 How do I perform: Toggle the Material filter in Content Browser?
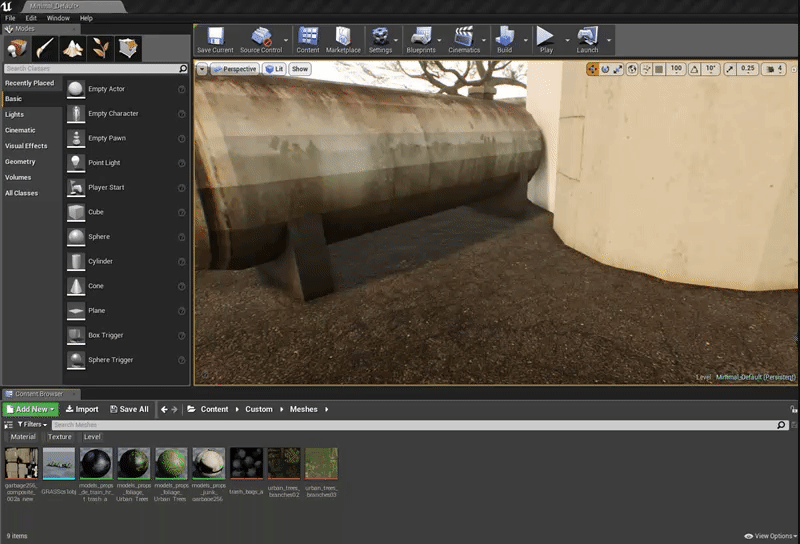coord(23,437)
